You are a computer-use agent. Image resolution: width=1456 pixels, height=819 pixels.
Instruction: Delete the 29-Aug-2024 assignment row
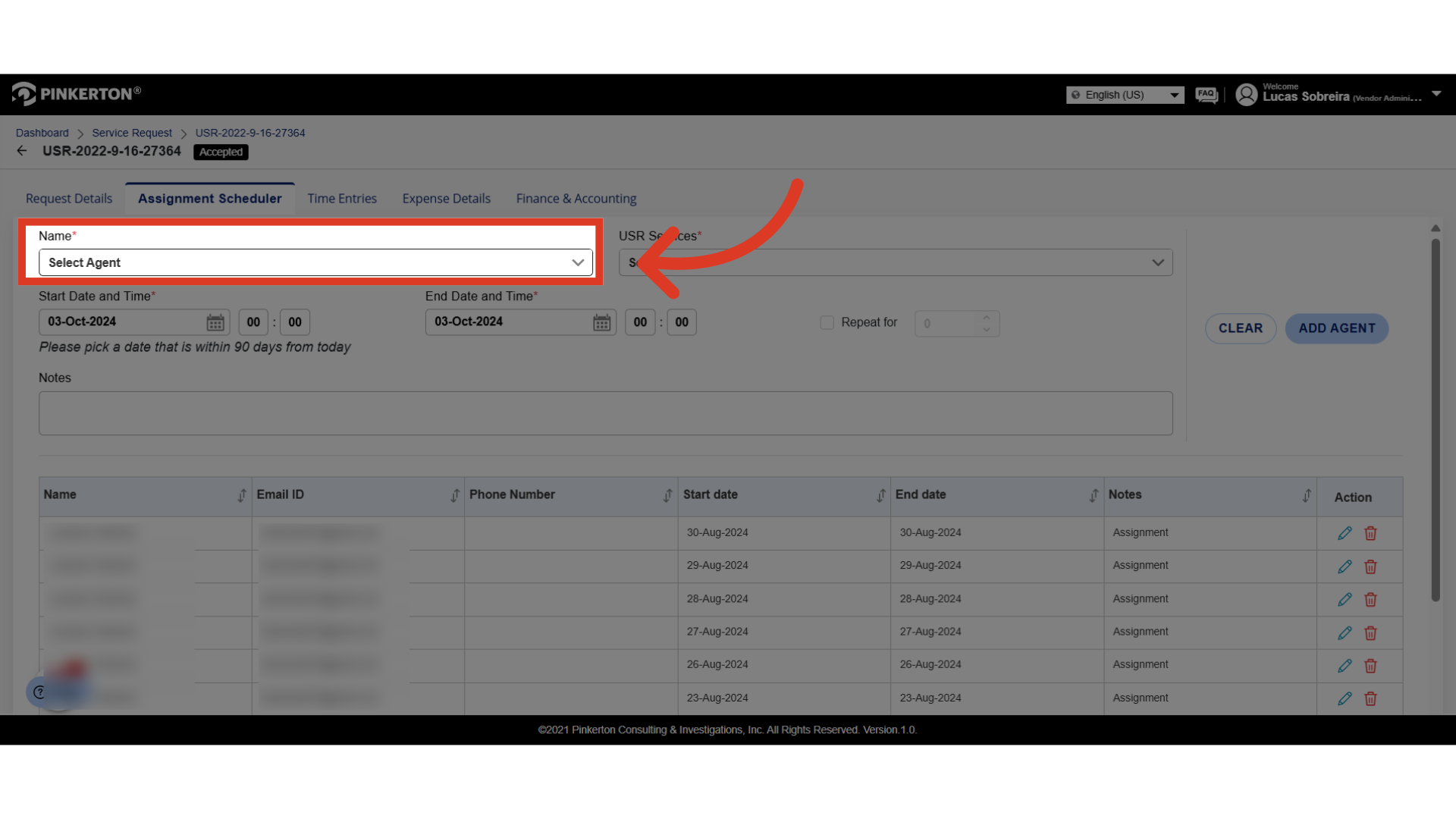coord(1370,566)
